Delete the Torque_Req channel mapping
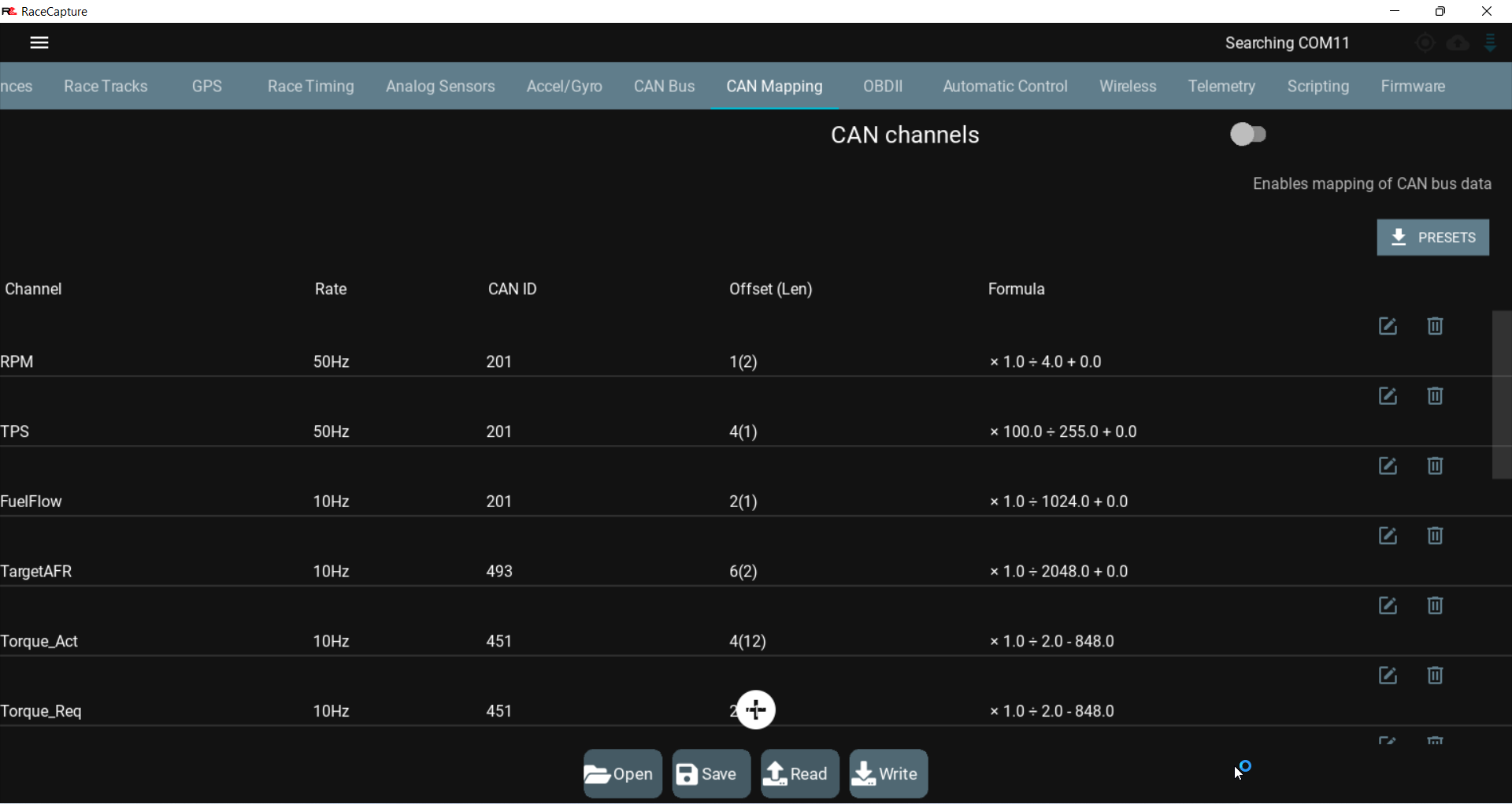 tap(1435, 676)
